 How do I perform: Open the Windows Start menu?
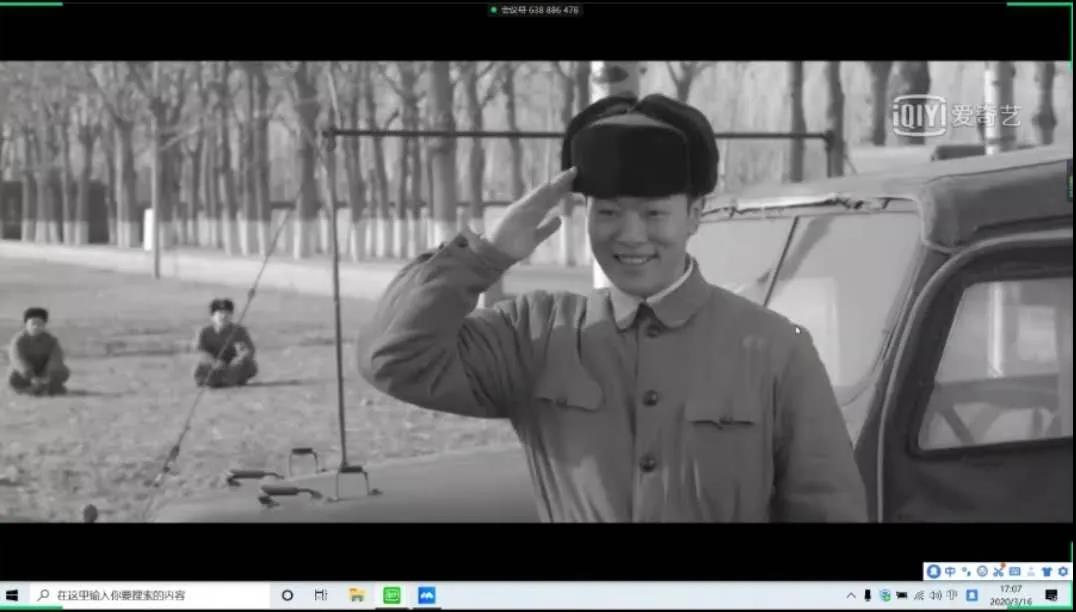12,595
